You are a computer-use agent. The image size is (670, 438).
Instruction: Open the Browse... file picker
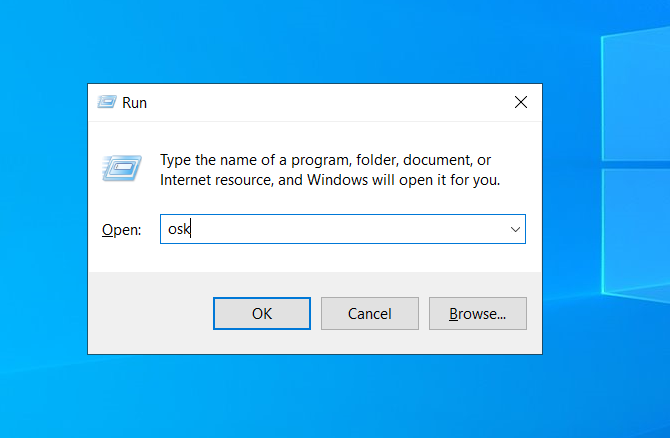point(478,314)
